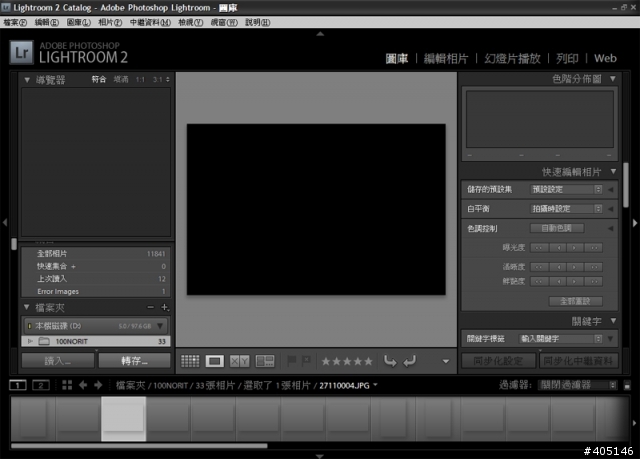Open the 圖庫 menu
This screenshot has height=459, width=640.
coord(79,22)
